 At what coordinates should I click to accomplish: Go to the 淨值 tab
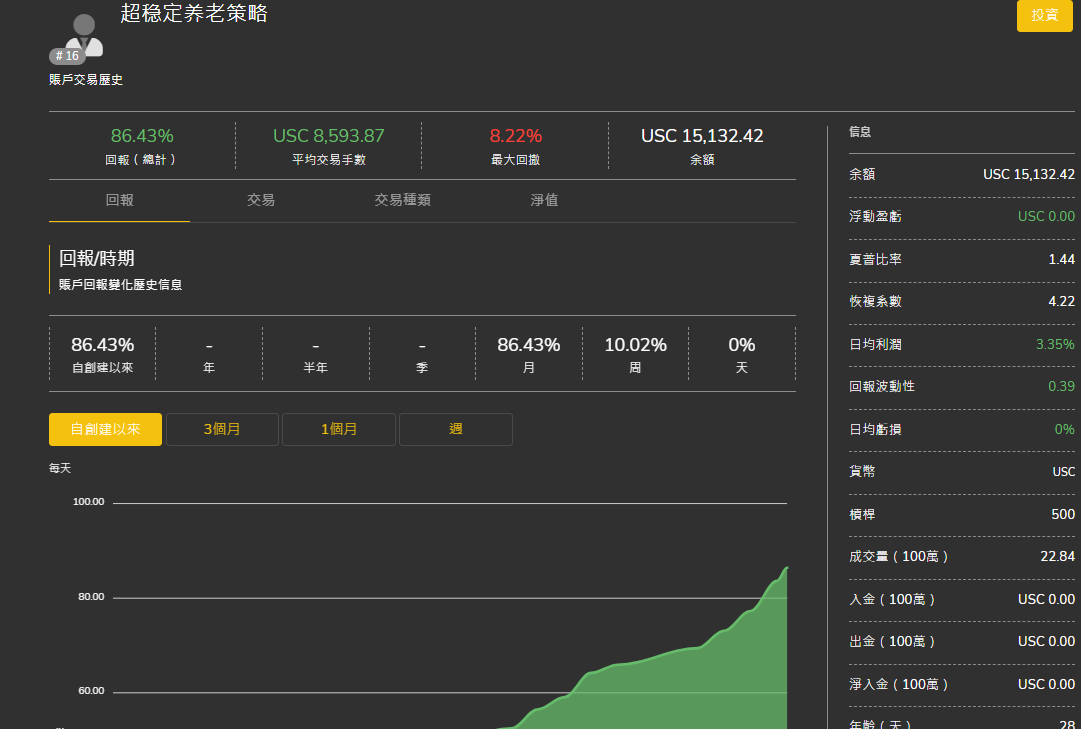tap(544, 201)
